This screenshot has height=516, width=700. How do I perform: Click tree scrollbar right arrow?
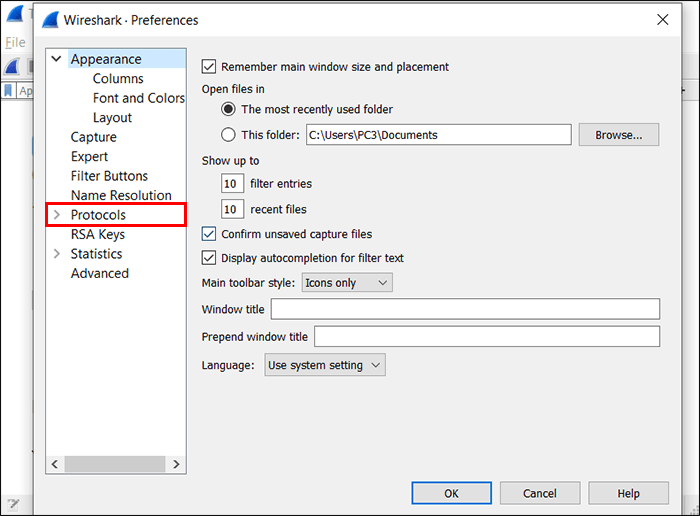(x=176, y=464)
